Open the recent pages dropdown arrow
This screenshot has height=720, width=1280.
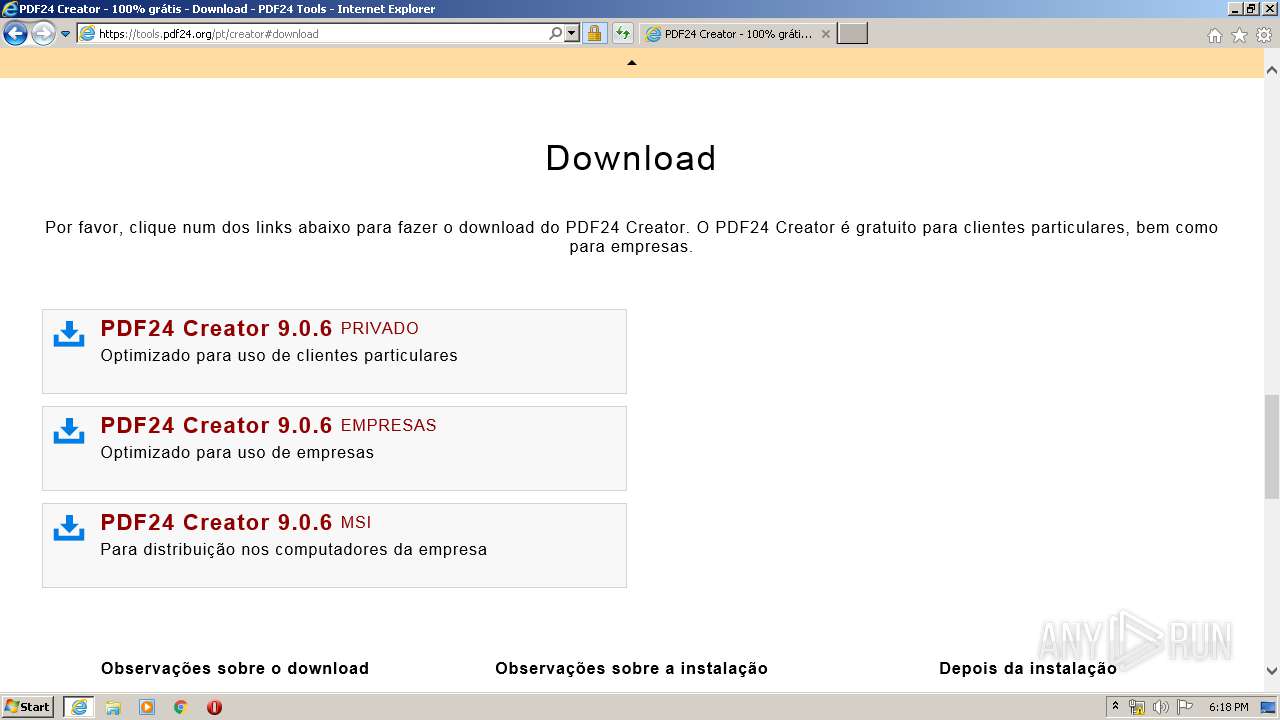pyautogui.click(x=66, y=34)
